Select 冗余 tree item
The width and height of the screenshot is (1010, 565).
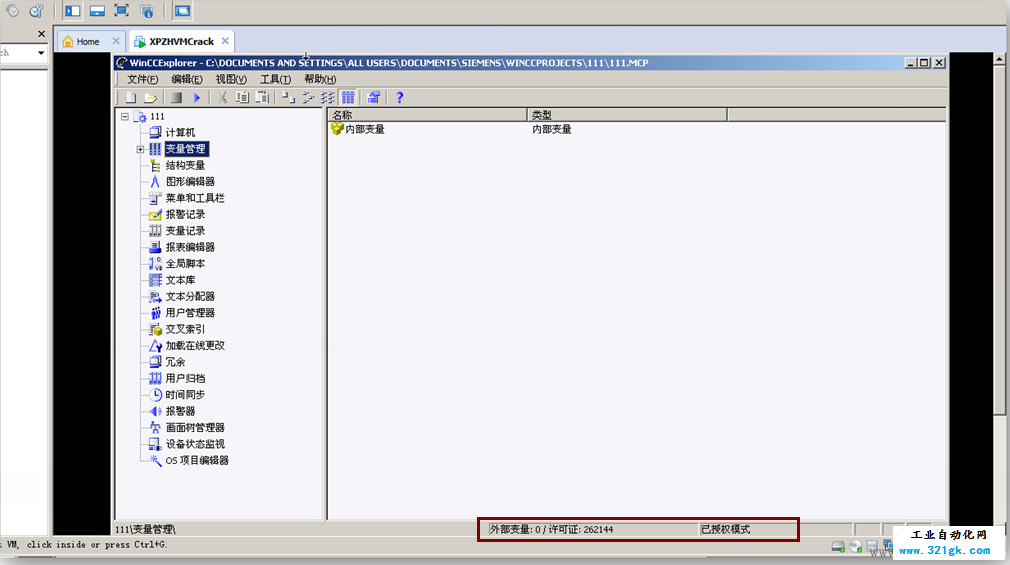point(175,362)
